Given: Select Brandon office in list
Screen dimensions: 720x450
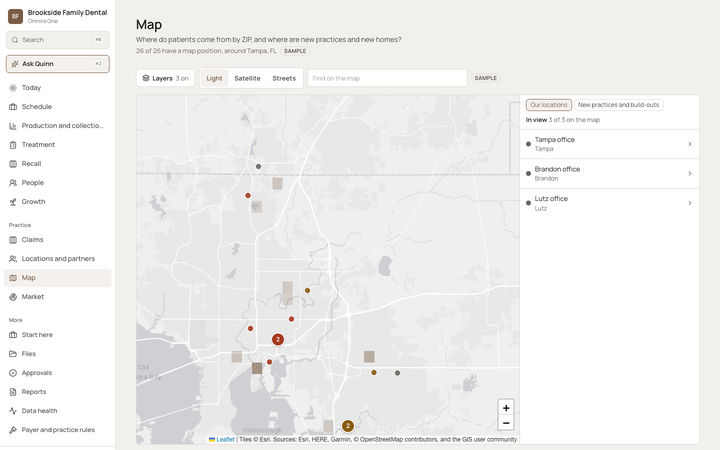Looking at the screenshot, I should pos(609,174).
